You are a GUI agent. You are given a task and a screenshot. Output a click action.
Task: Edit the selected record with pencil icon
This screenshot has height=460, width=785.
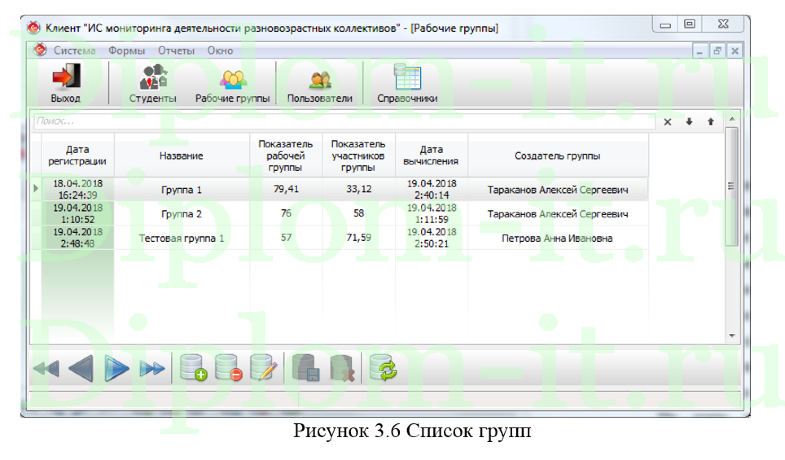[x=264, y=367]
